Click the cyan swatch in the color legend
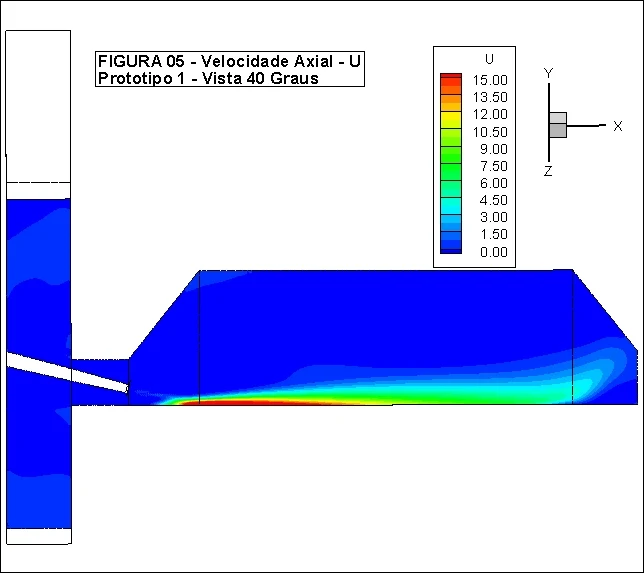This screenshot has width=644, height=573. pos(451,206)
